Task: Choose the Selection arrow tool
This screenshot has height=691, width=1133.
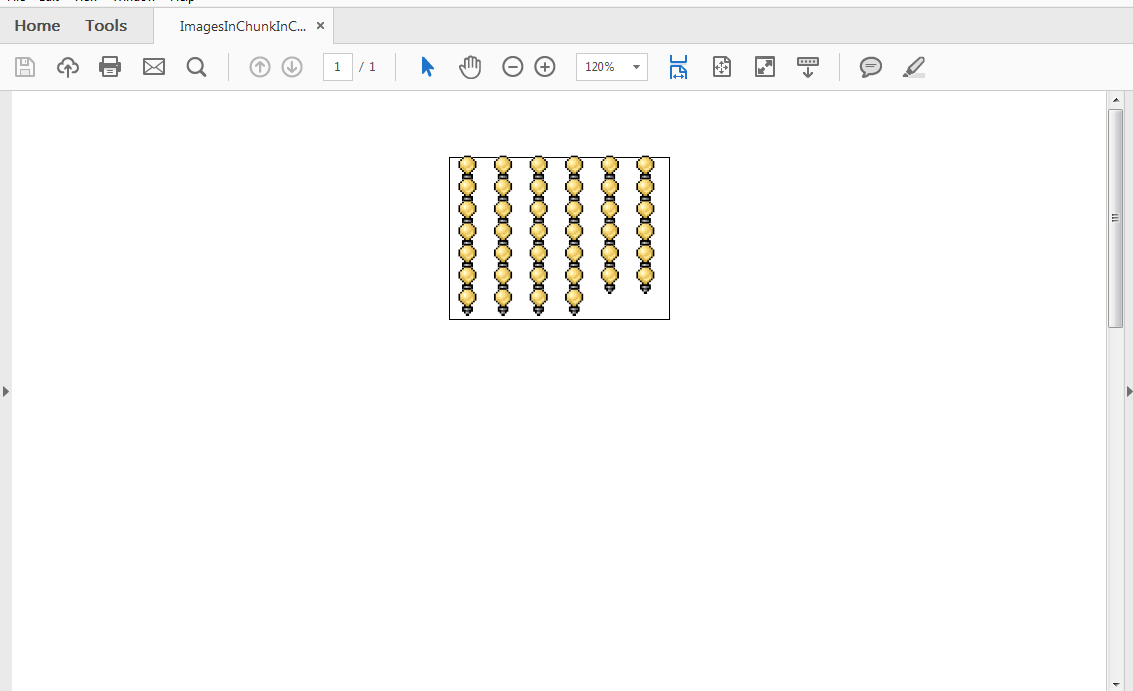Action: pos(427,67)
